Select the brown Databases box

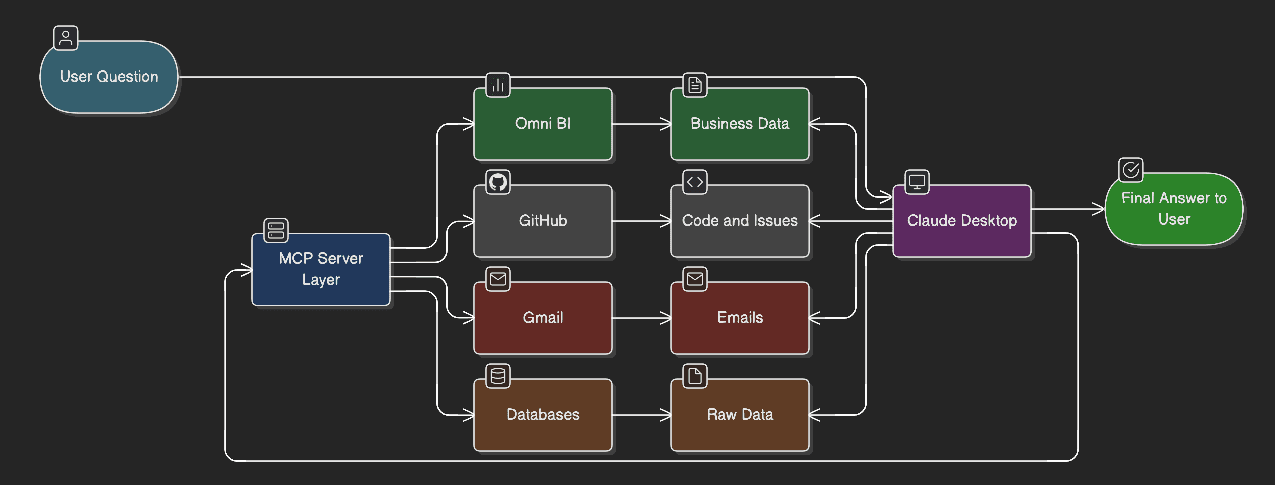[x=543, y=415]
